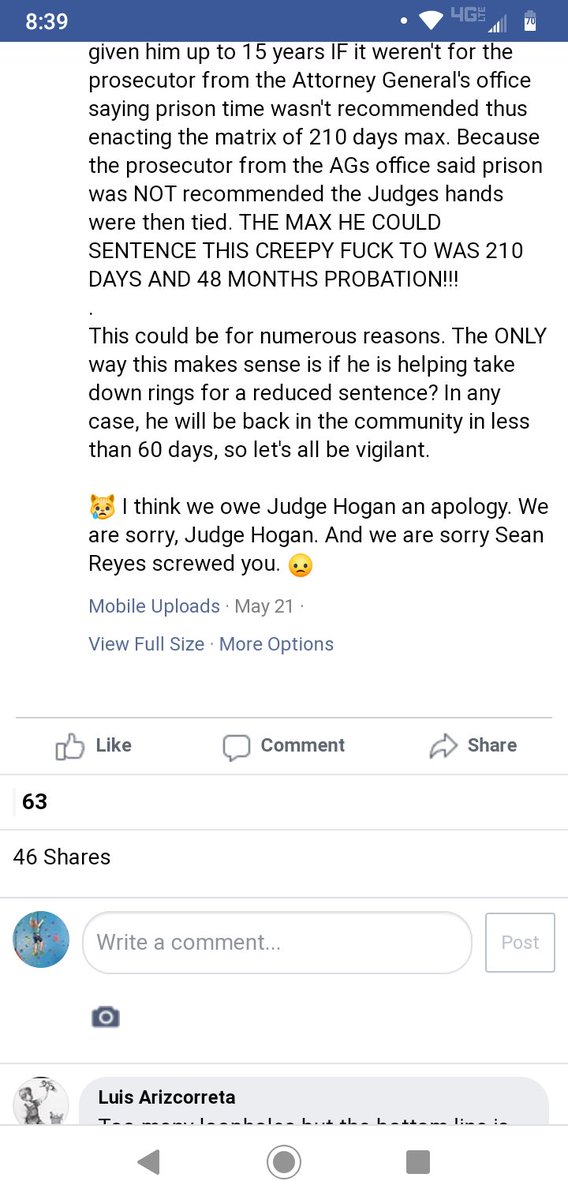Tap the May 21 post date
This screenshot has width=568, height=1200.
pyautogui.click(x=263, y=606)
